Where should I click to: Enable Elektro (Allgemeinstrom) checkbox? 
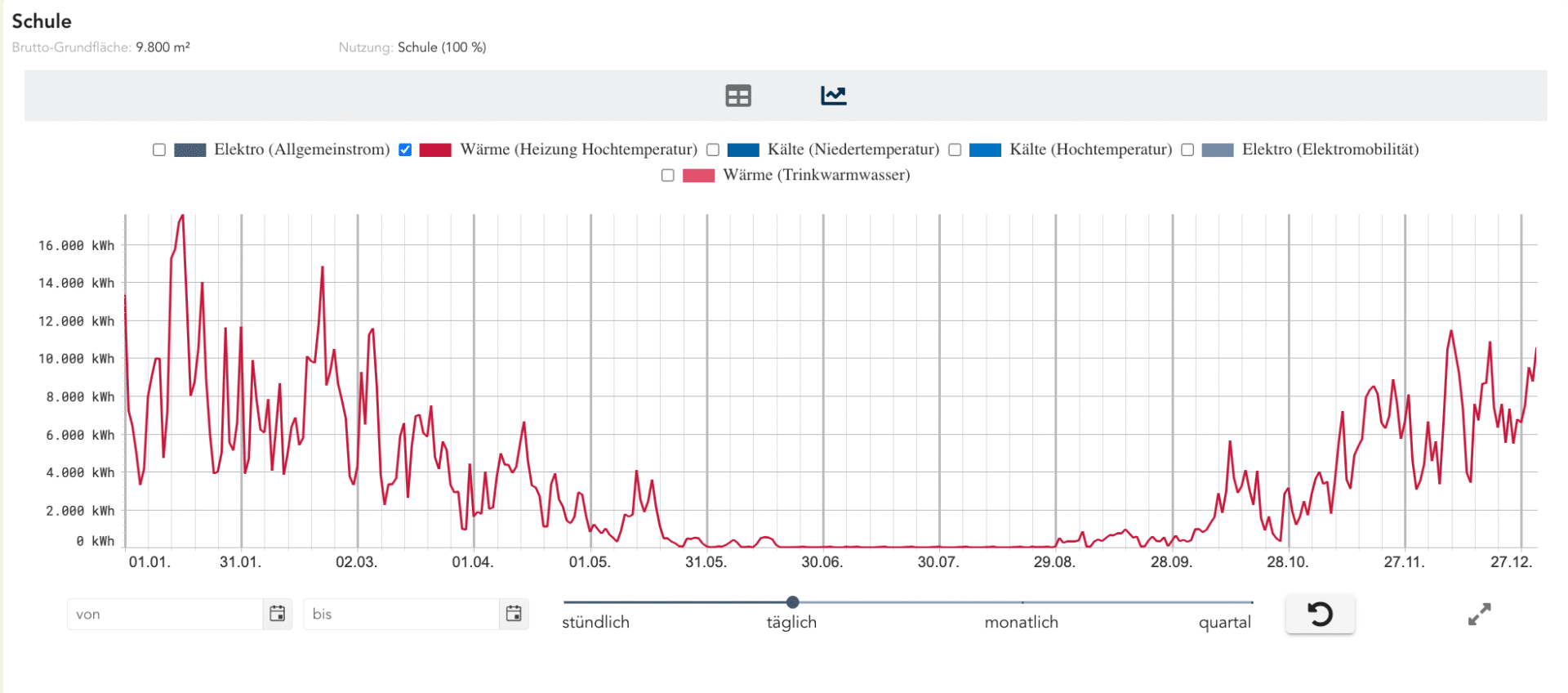(x=159, y=150)
